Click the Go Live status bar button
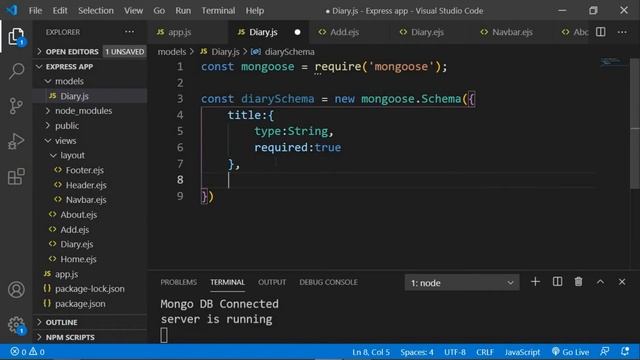The image size is (640, 360). tap(570, 352)
